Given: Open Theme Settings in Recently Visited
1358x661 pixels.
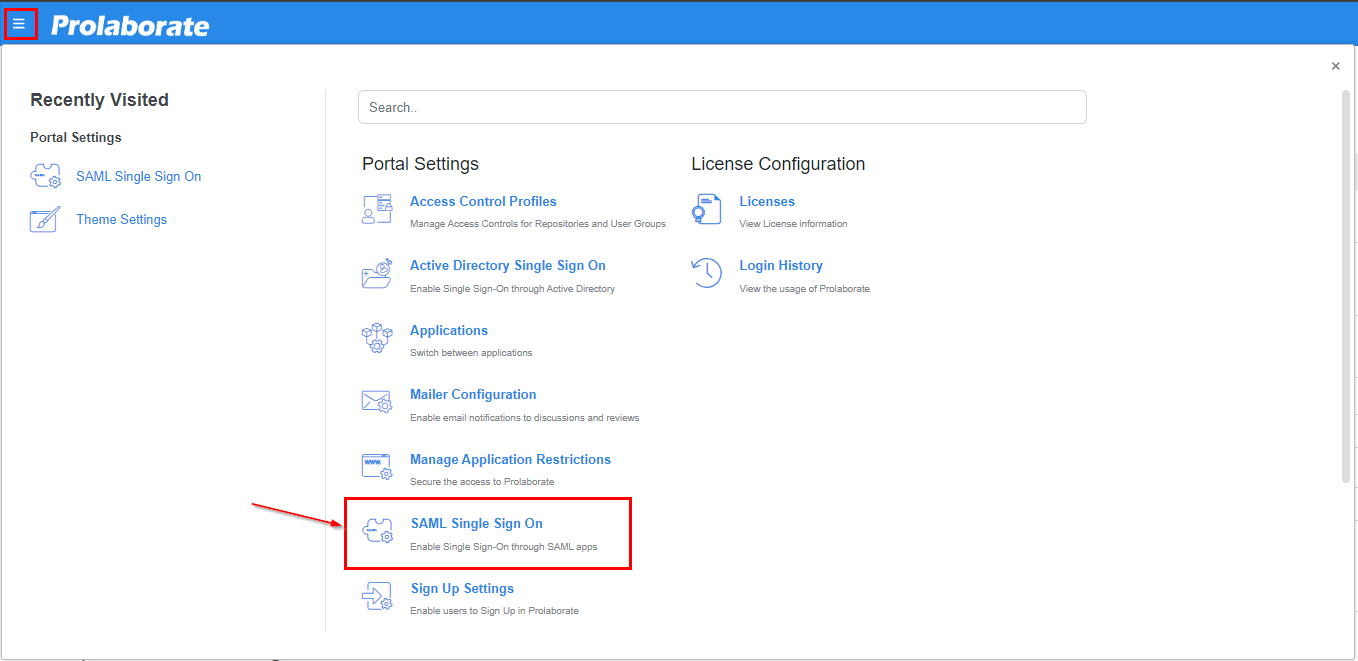Looking at the screenshot, I should [122, 219].
